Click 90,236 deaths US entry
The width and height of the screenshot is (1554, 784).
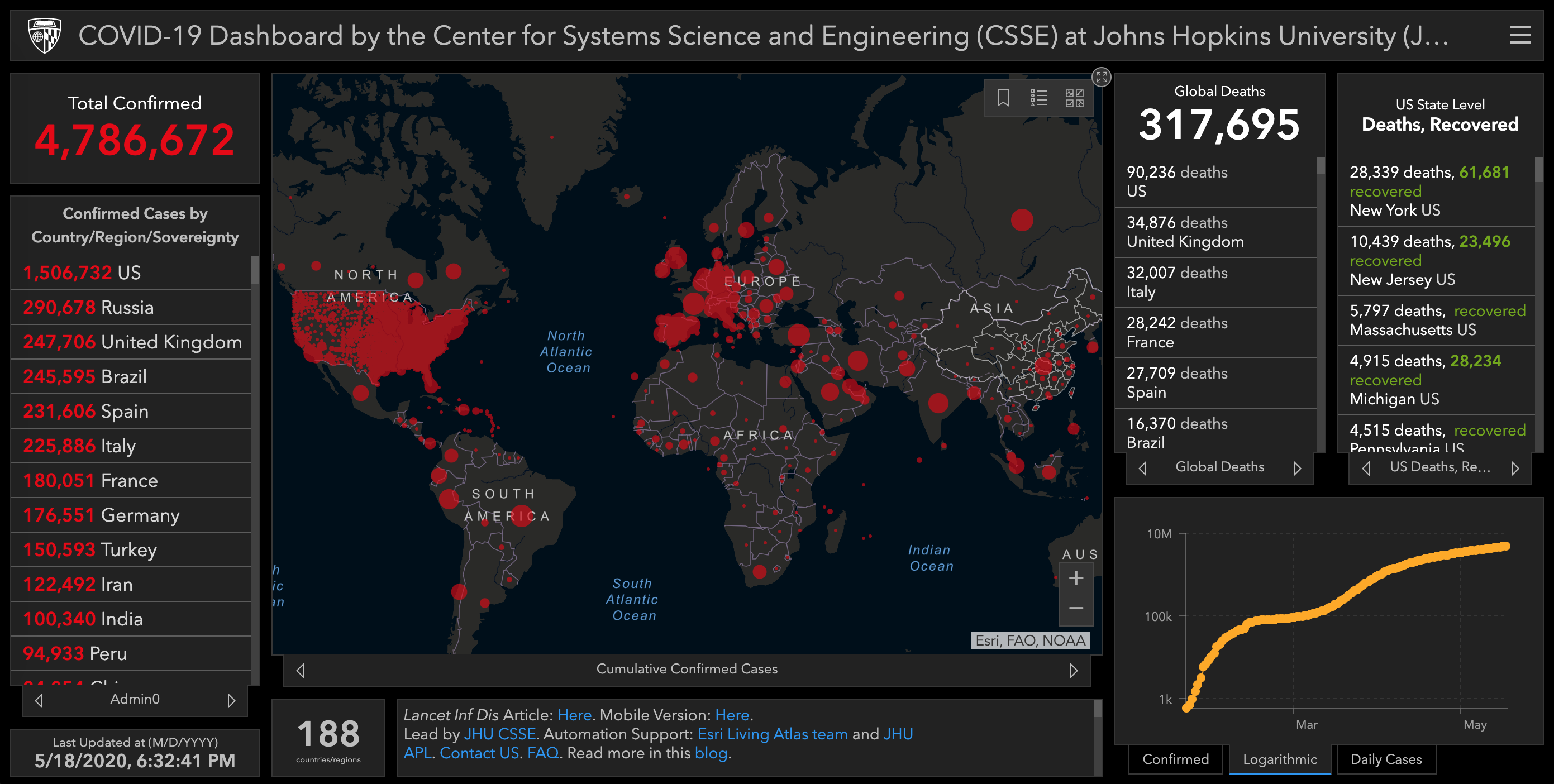[1215, 181]
